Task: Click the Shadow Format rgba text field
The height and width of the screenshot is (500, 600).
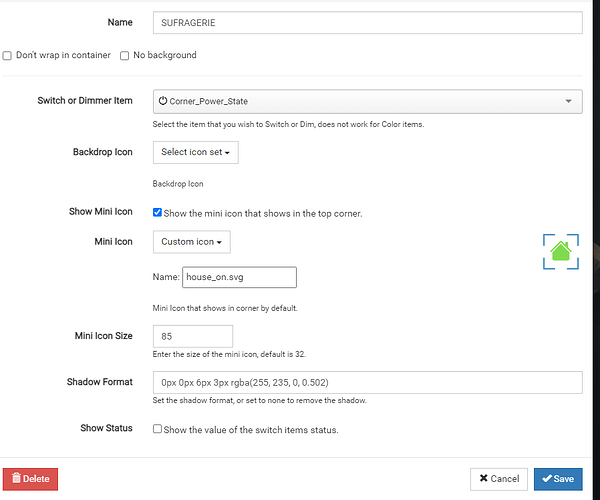Action: click(x=367, y=383)
